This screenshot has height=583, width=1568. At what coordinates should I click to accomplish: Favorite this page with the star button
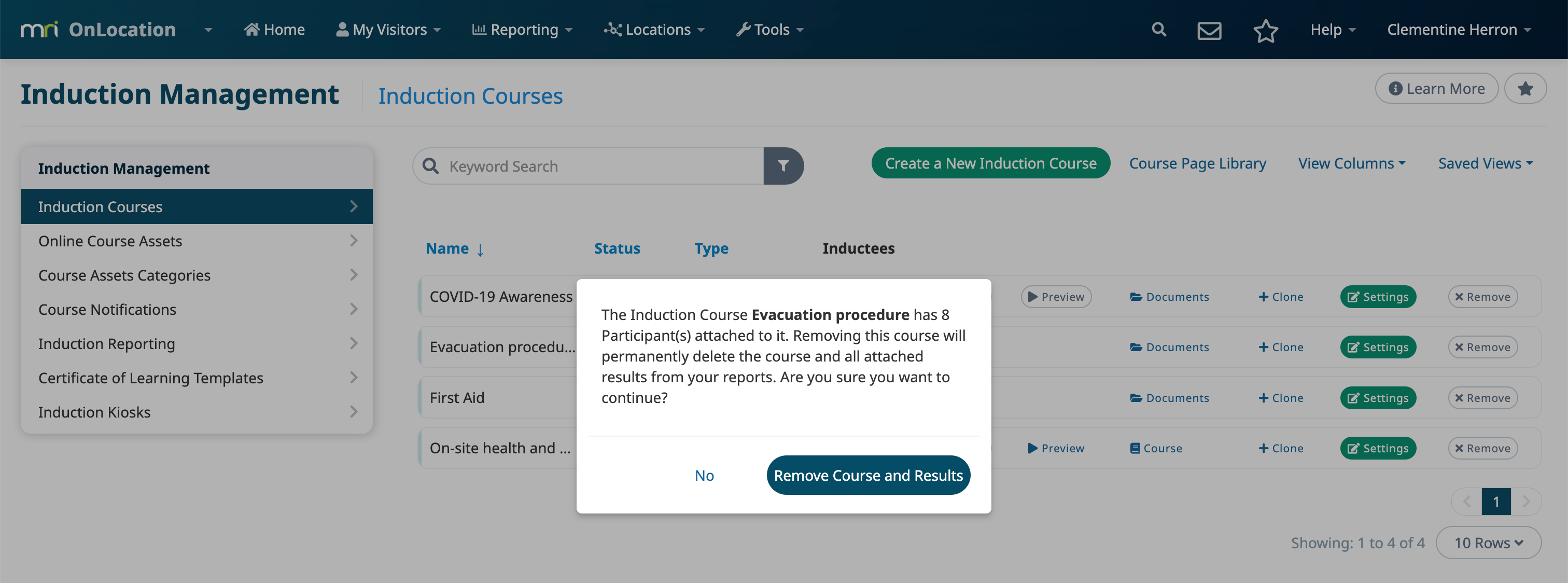pos(1525,89)
